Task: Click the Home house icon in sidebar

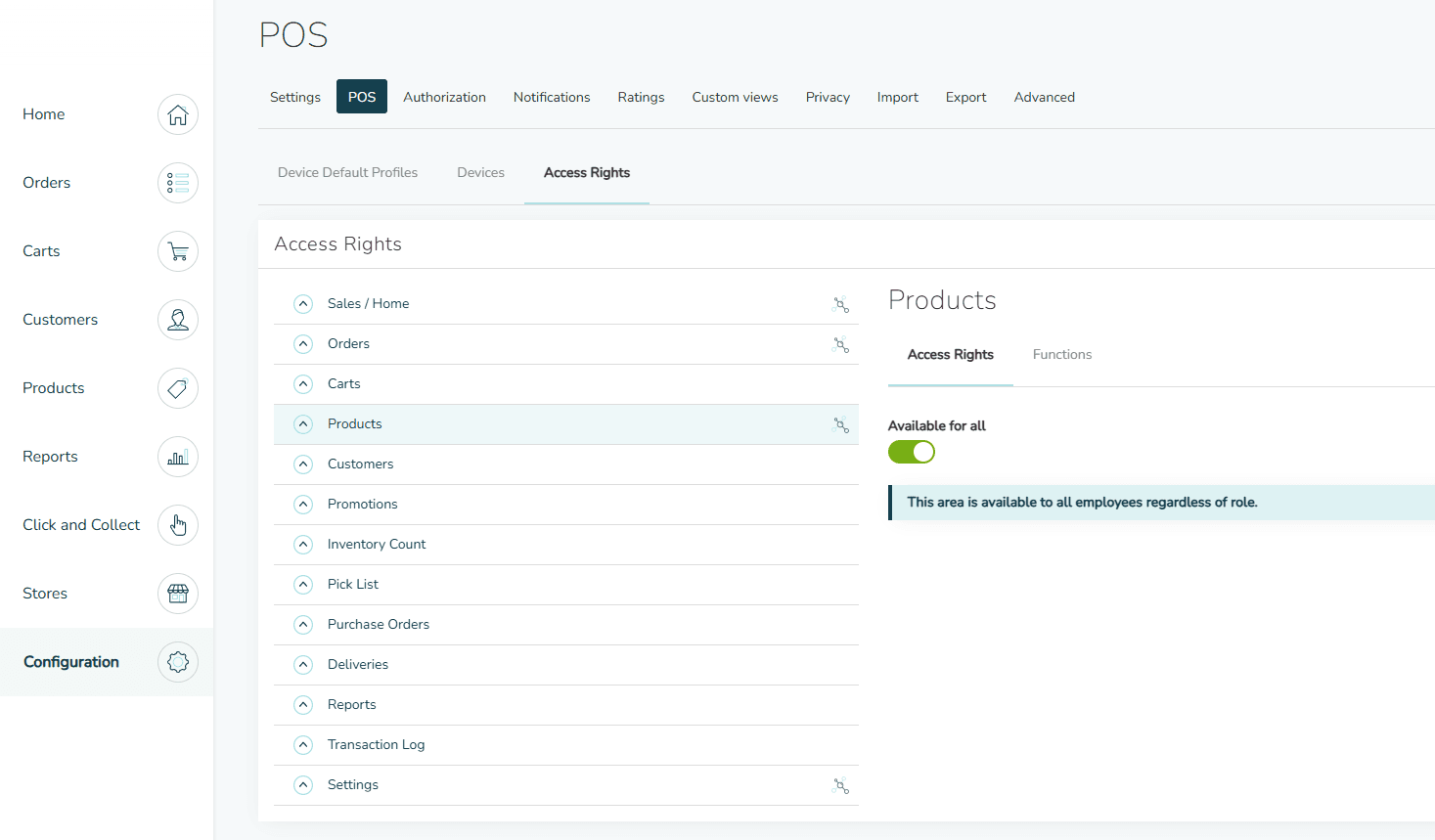Action: pos(178,114)
